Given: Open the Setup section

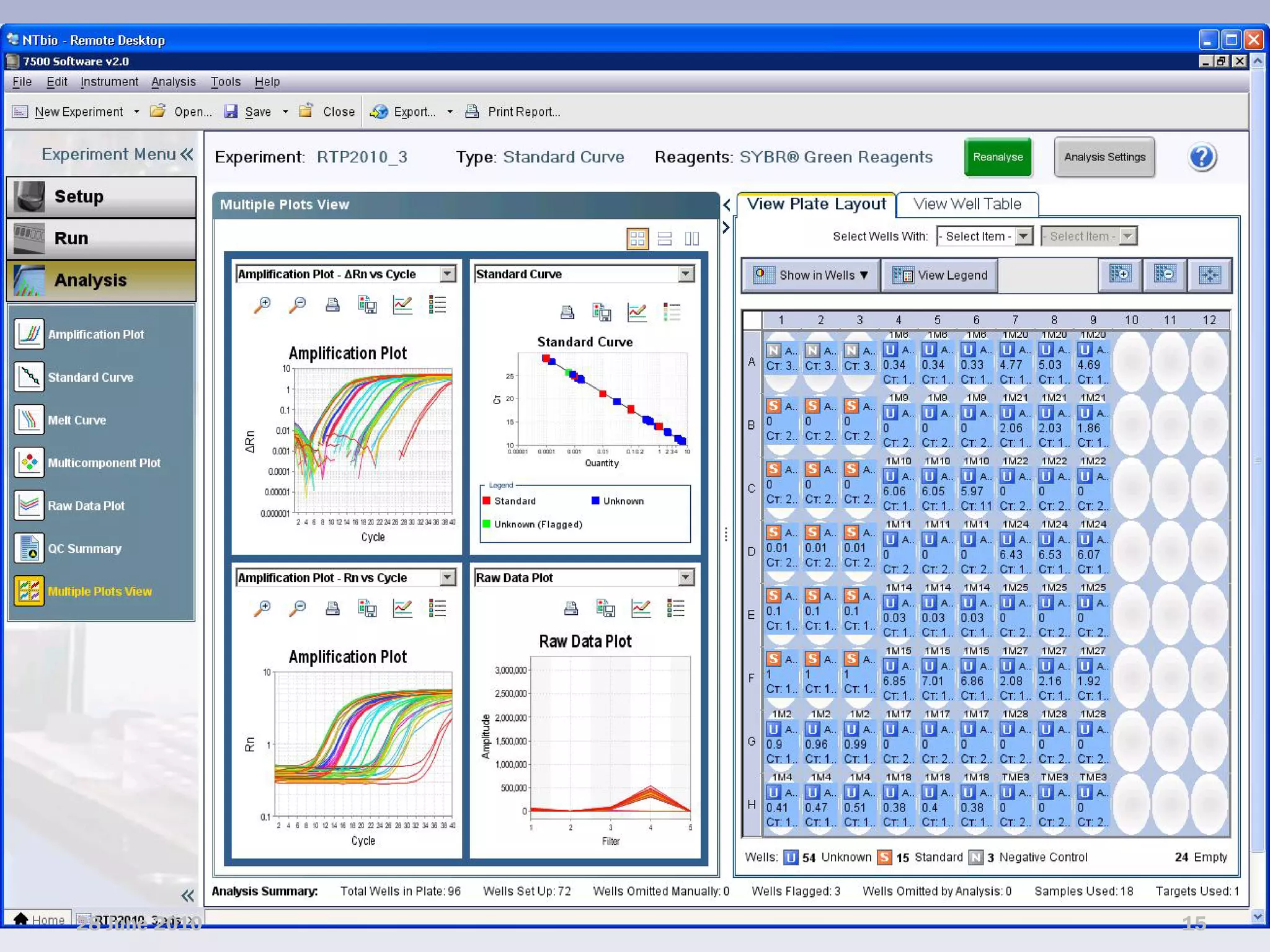Looking at the screenshot, I should point(102,196).
